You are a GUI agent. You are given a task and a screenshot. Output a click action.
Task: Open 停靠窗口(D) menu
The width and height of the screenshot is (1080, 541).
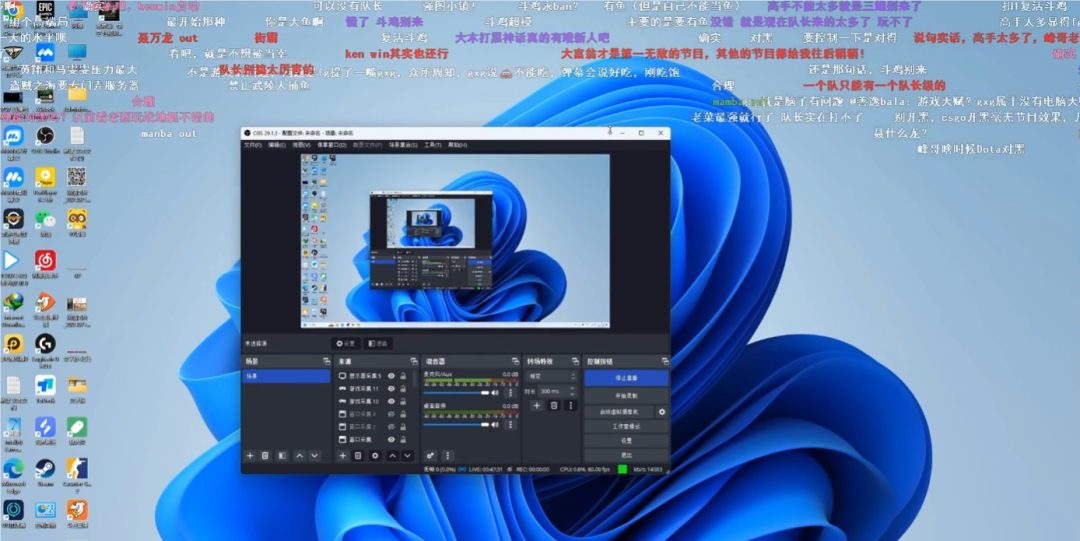click(331, 145)
